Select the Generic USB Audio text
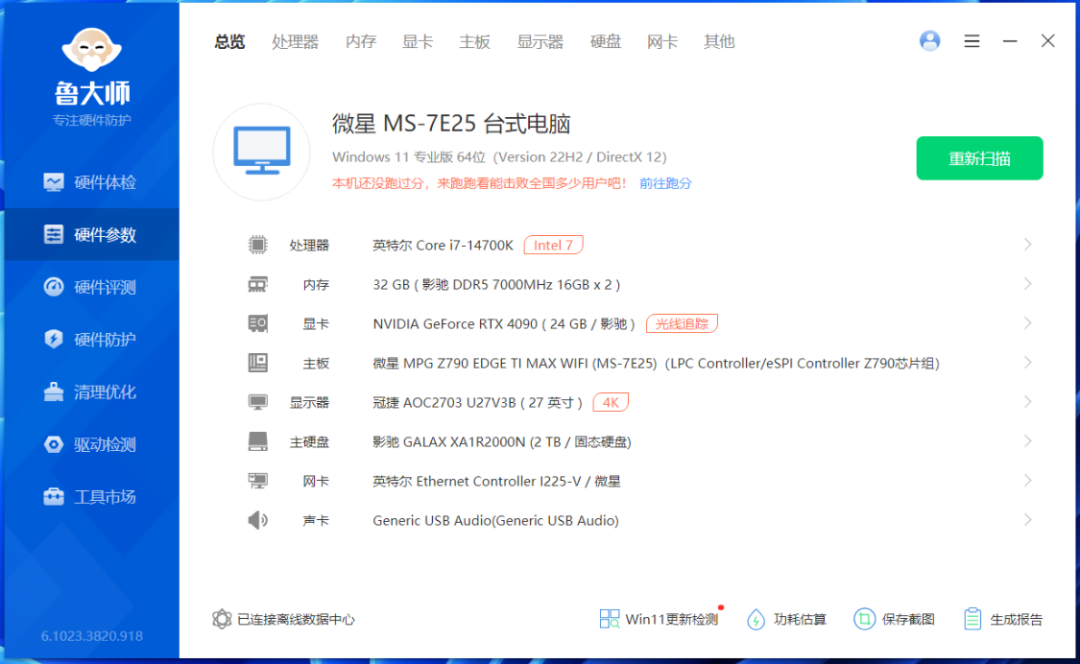The height and width of the screenshot is (664, 1080). pos(496,520)
